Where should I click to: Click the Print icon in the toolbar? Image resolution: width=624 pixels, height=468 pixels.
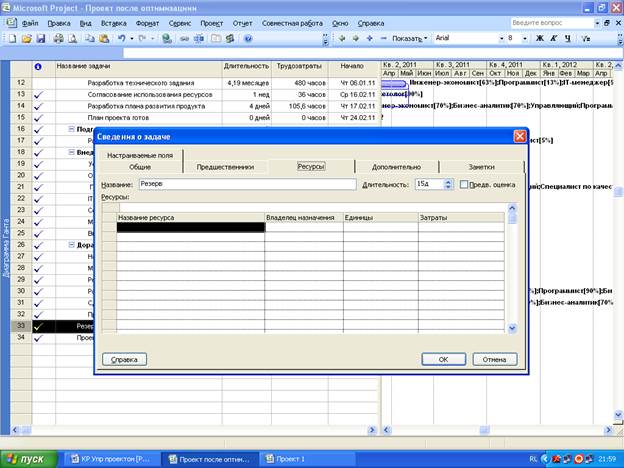click(59, 38)
